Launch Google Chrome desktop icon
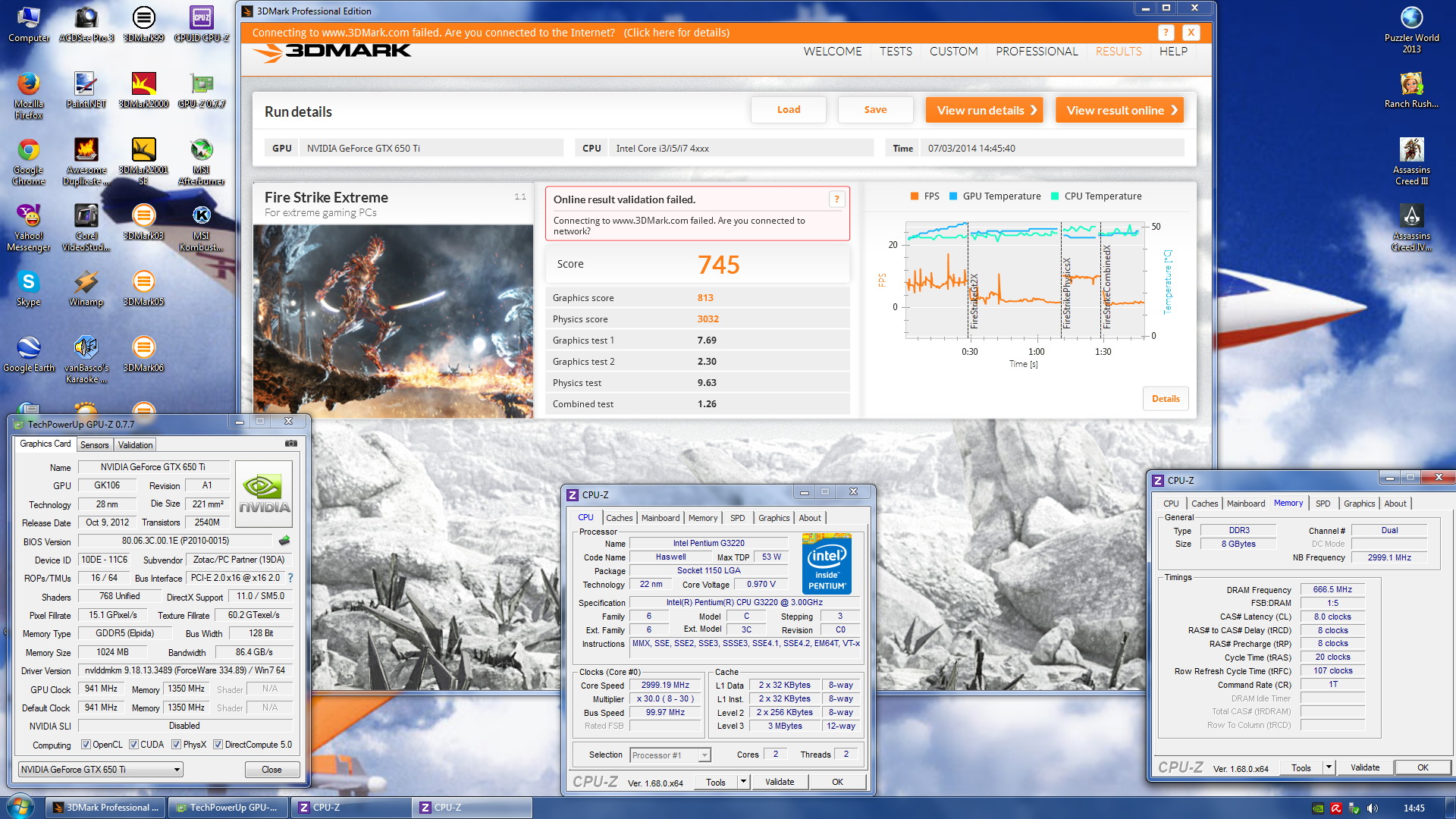Image resolution: width=1456 pixels, height=819 pixels. tap(28, 162)
